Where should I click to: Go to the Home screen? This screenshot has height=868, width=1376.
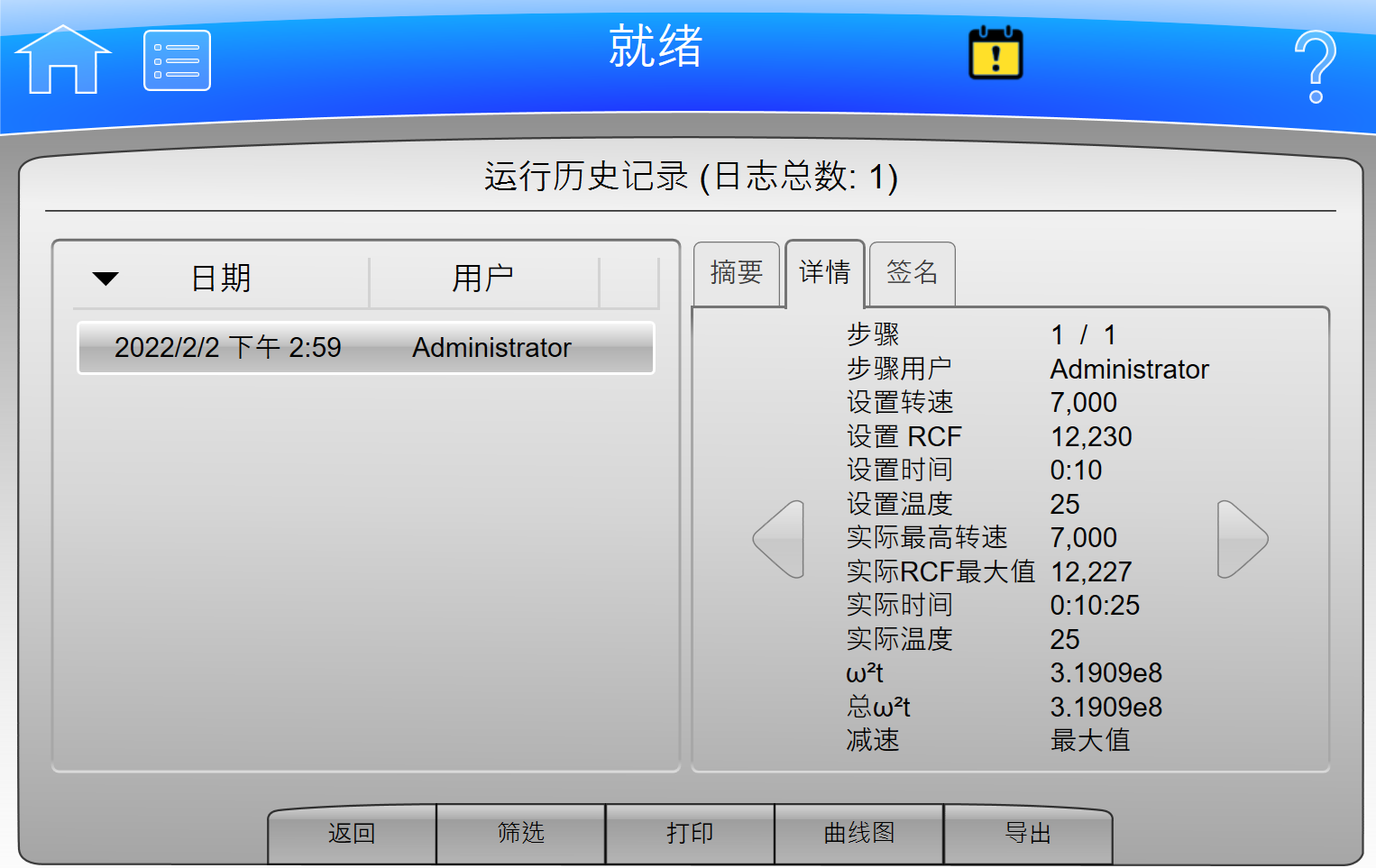point(63,60)
